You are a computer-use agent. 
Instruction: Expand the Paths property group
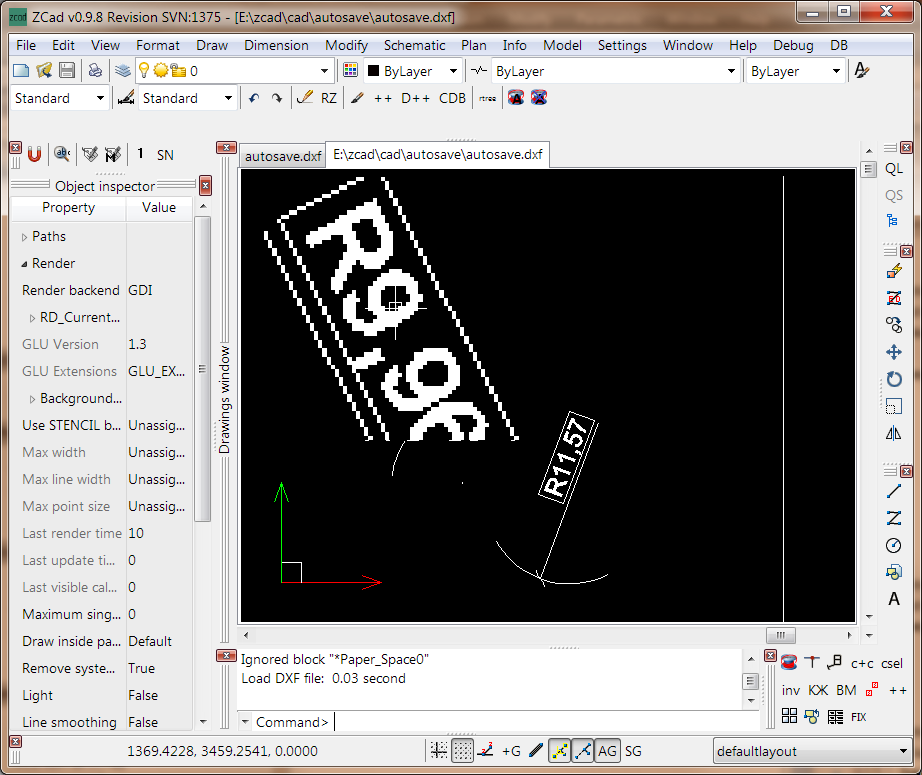pyautogui.click(x=25, y=237)
